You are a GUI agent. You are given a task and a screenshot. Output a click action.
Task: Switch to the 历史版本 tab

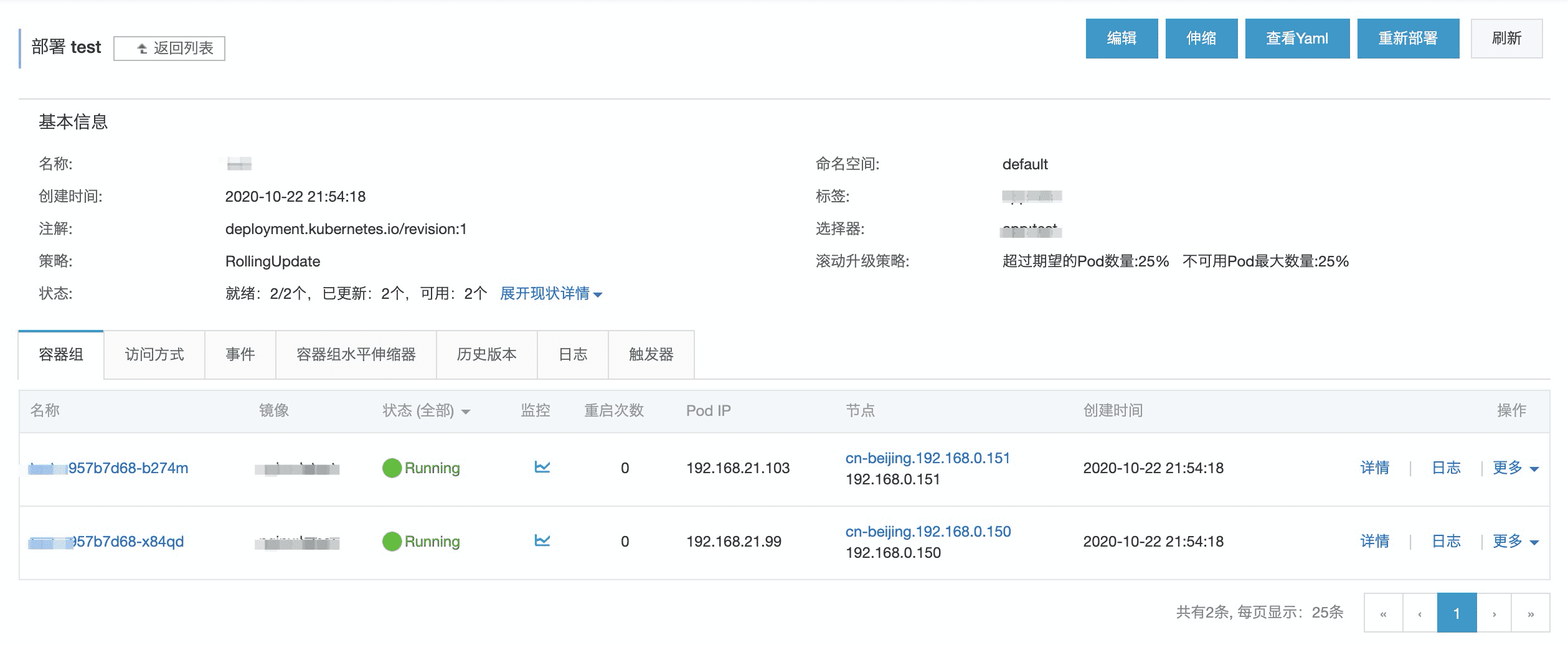486,354
